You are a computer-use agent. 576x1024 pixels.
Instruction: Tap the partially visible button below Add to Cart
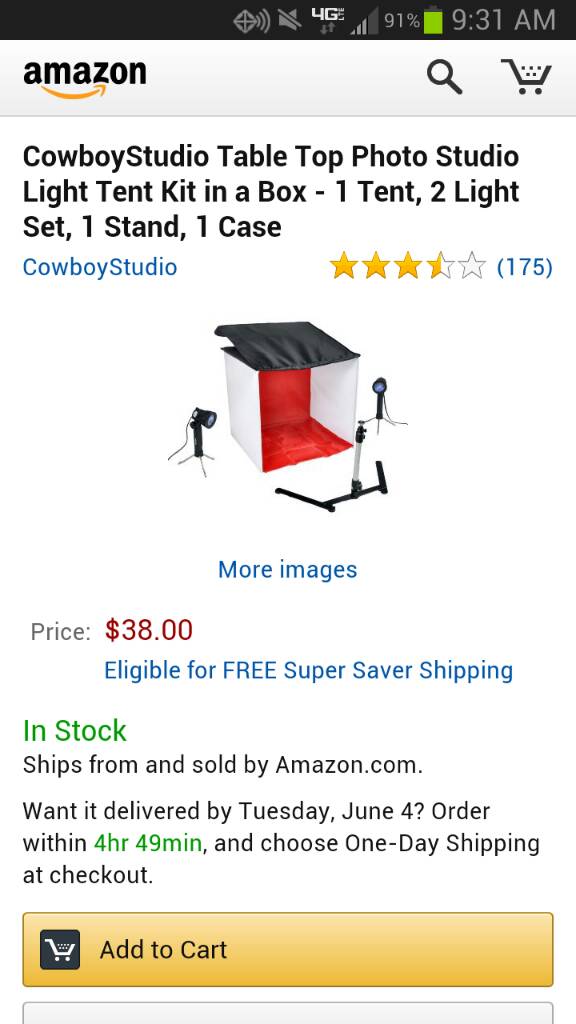288,1013
